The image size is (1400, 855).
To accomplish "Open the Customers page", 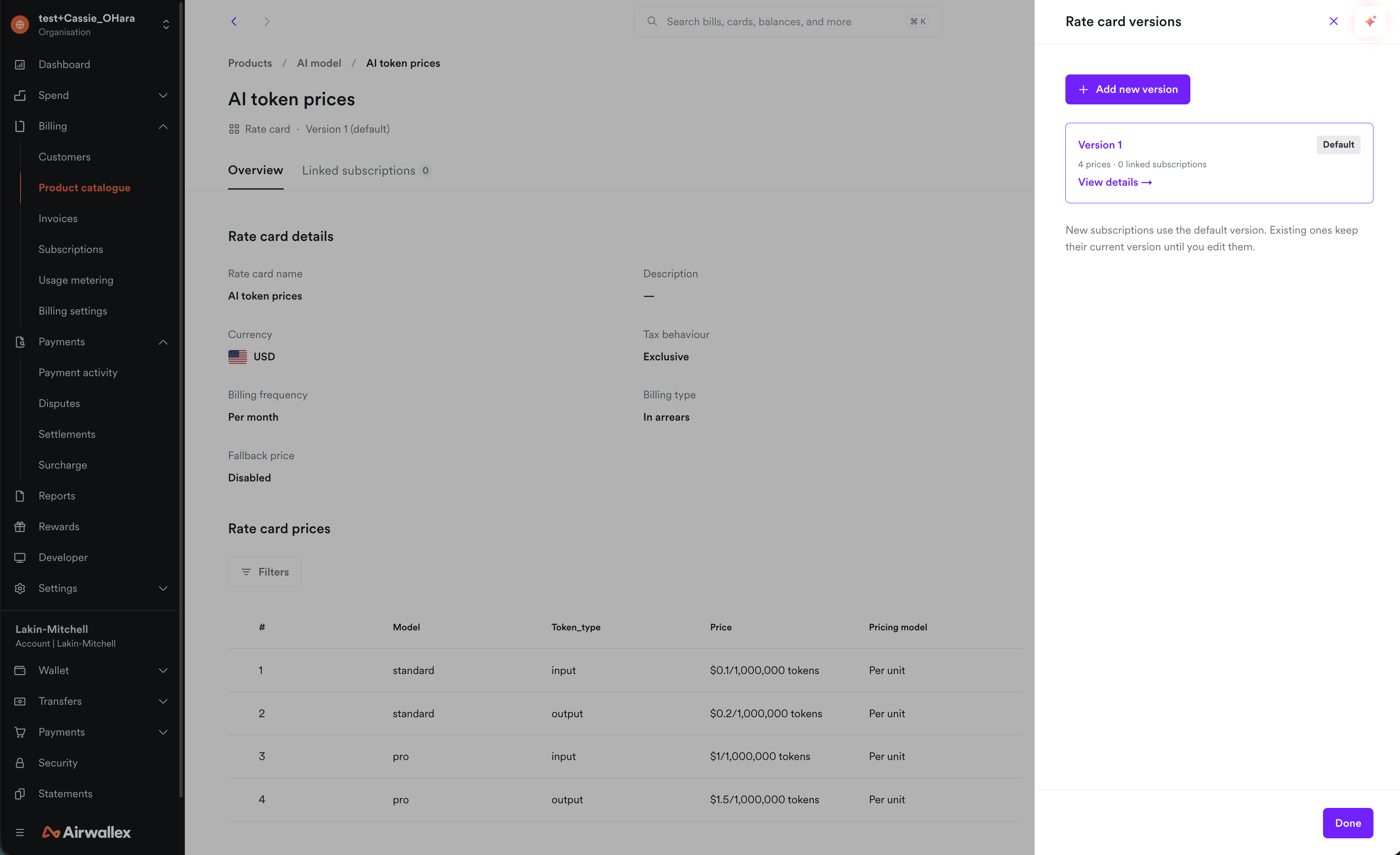I will tap(64, 156).
